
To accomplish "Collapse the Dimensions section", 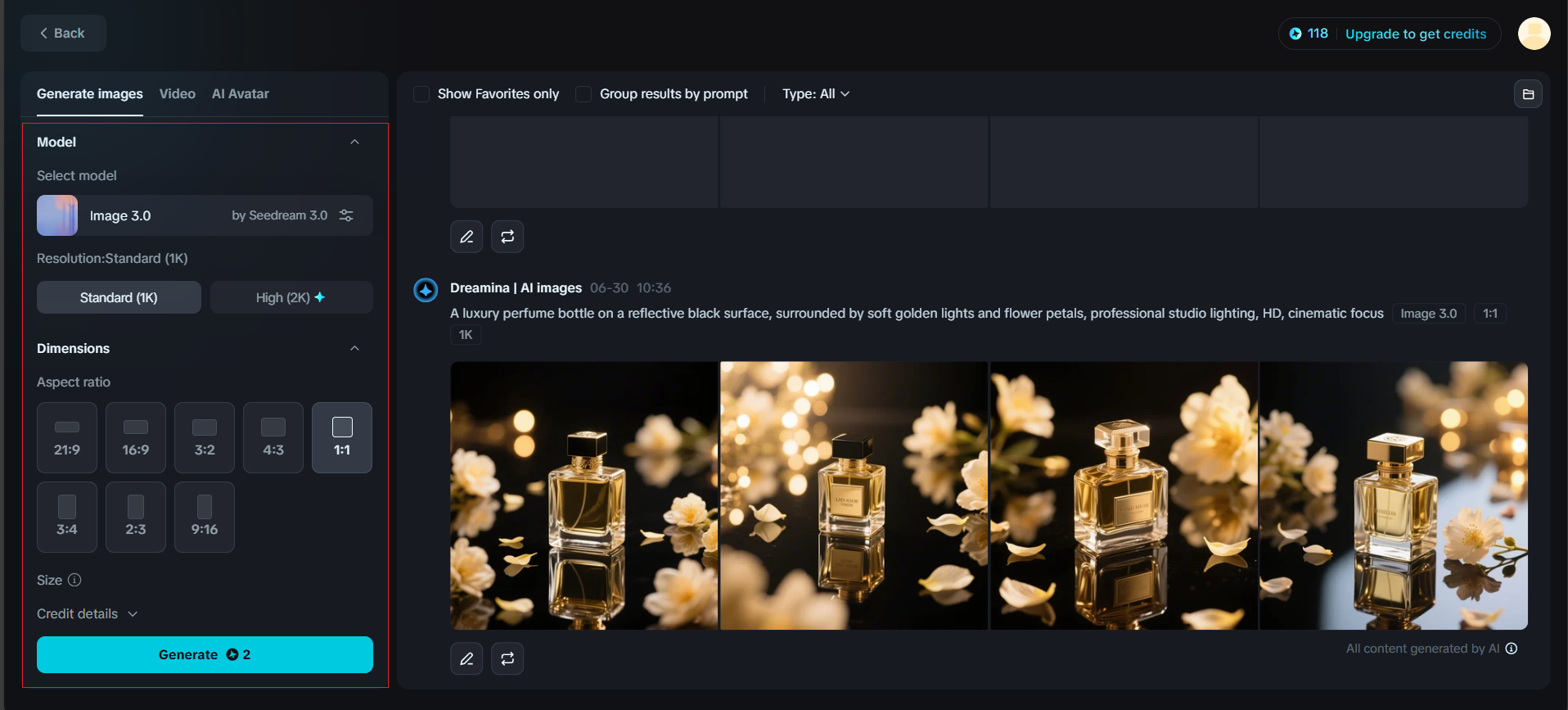I will click(355, 348).
